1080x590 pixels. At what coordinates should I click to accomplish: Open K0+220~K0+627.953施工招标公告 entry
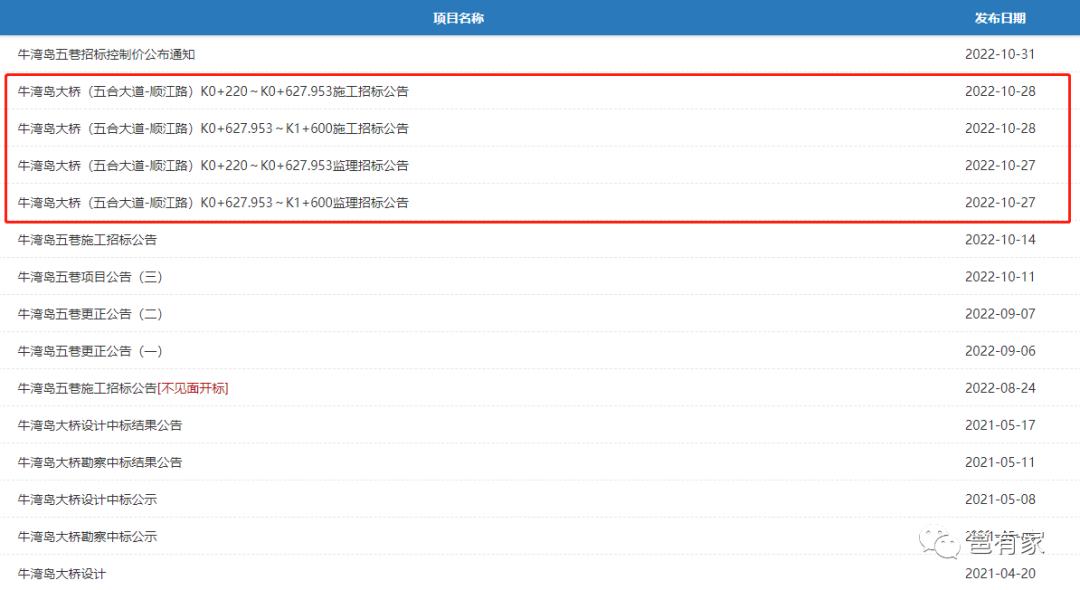[213, 92]
